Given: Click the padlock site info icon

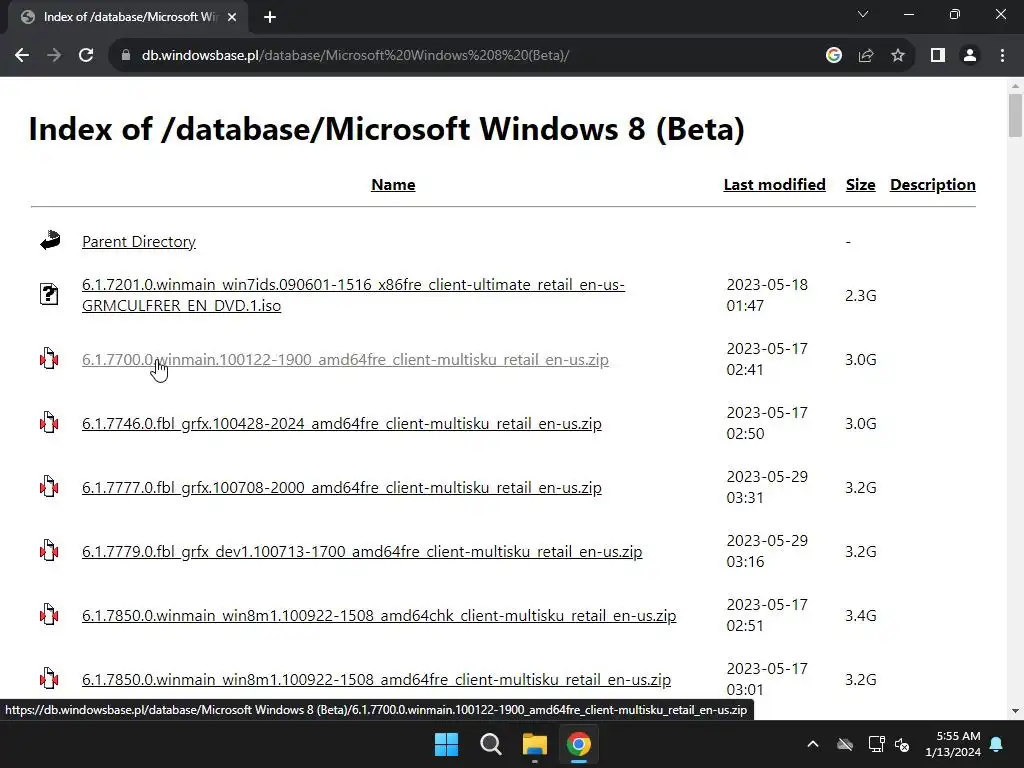Looking at the screenshot, I should click(x=126, y=56).
